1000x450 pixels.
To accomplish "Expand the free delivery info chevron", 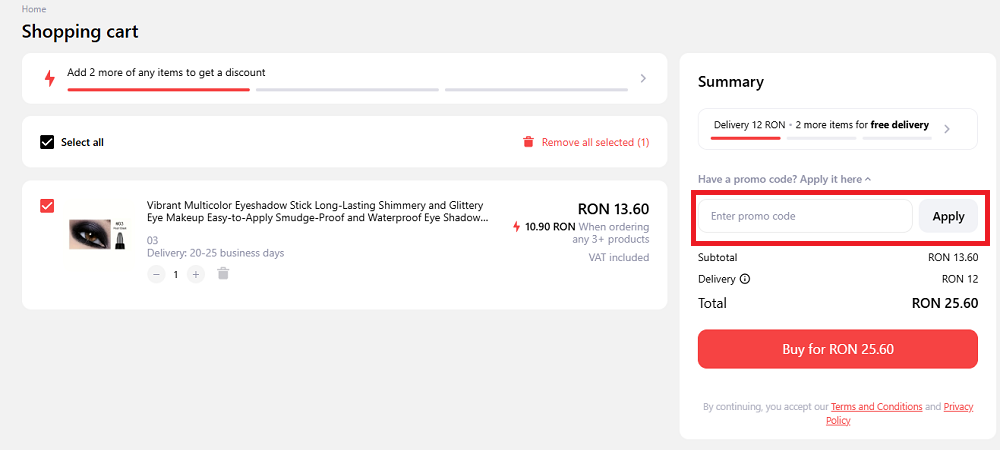I will (x=947, y=128).
